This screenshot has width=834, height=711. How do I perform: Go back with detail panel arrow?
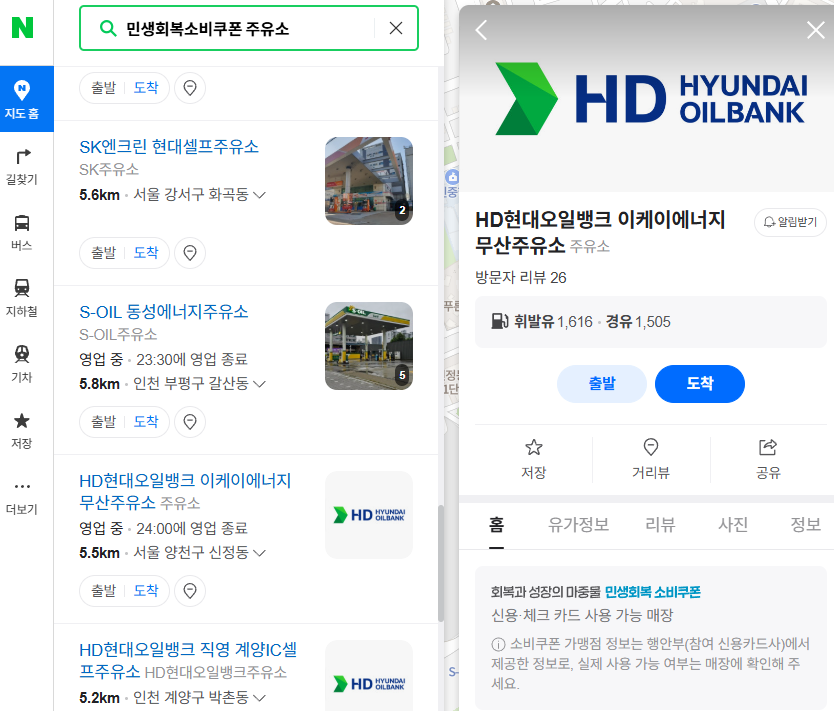point(481,30)
